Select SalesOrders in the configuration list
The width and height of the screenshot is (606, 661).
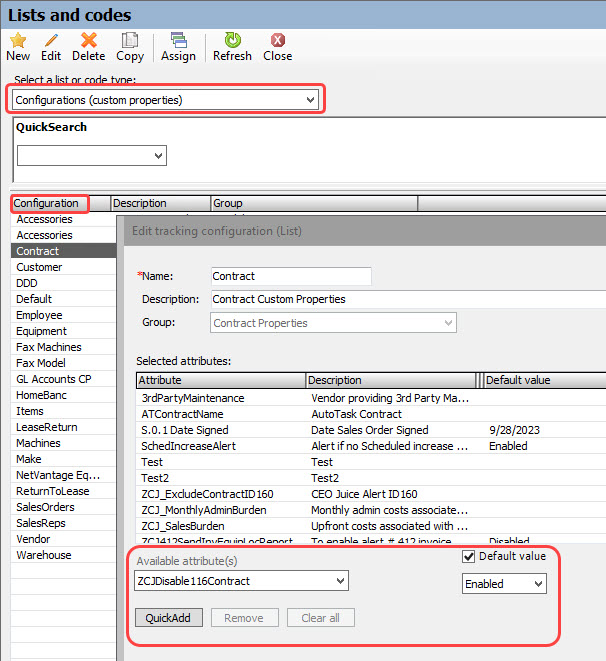coord(63,507)
